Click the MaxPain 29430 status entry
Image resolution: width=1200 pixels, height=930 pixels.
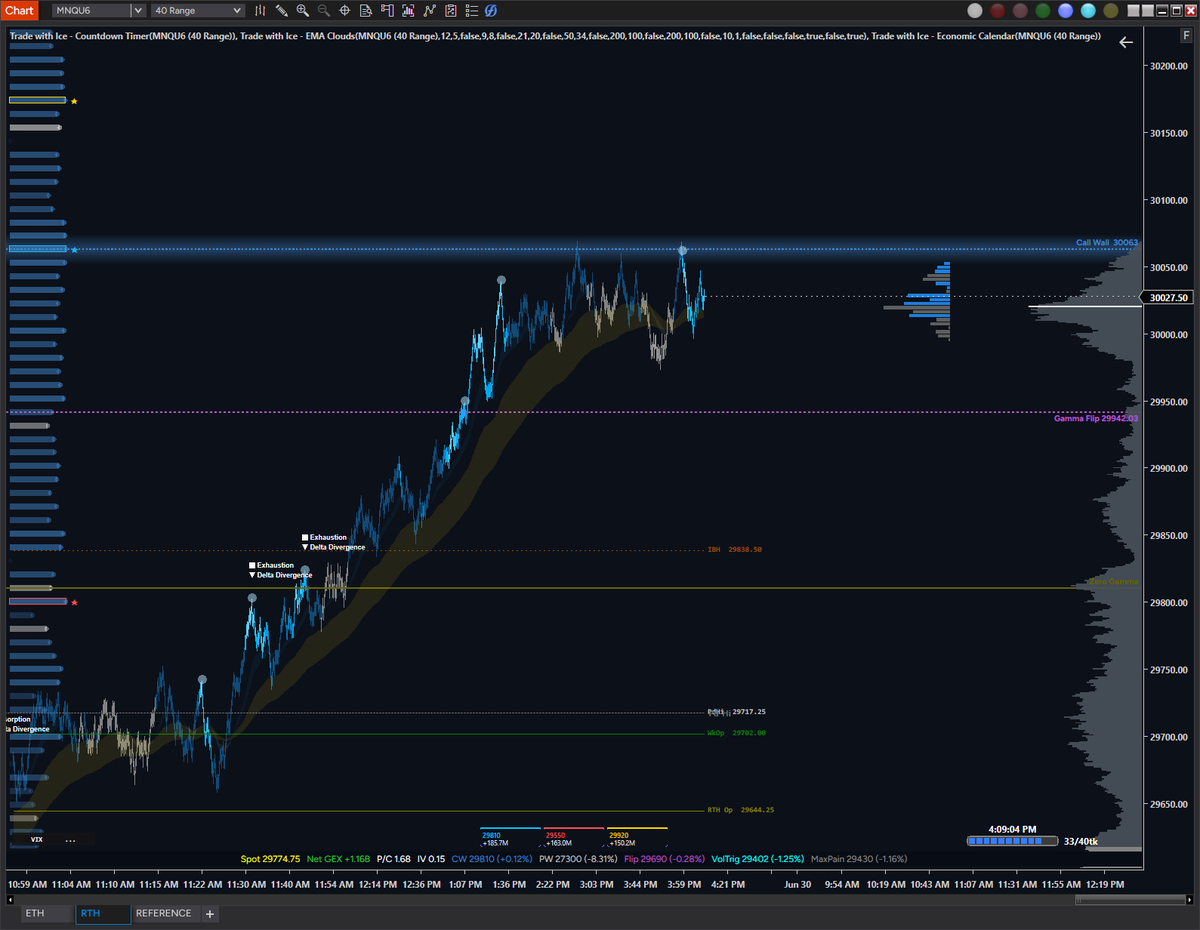coord(859,858)
